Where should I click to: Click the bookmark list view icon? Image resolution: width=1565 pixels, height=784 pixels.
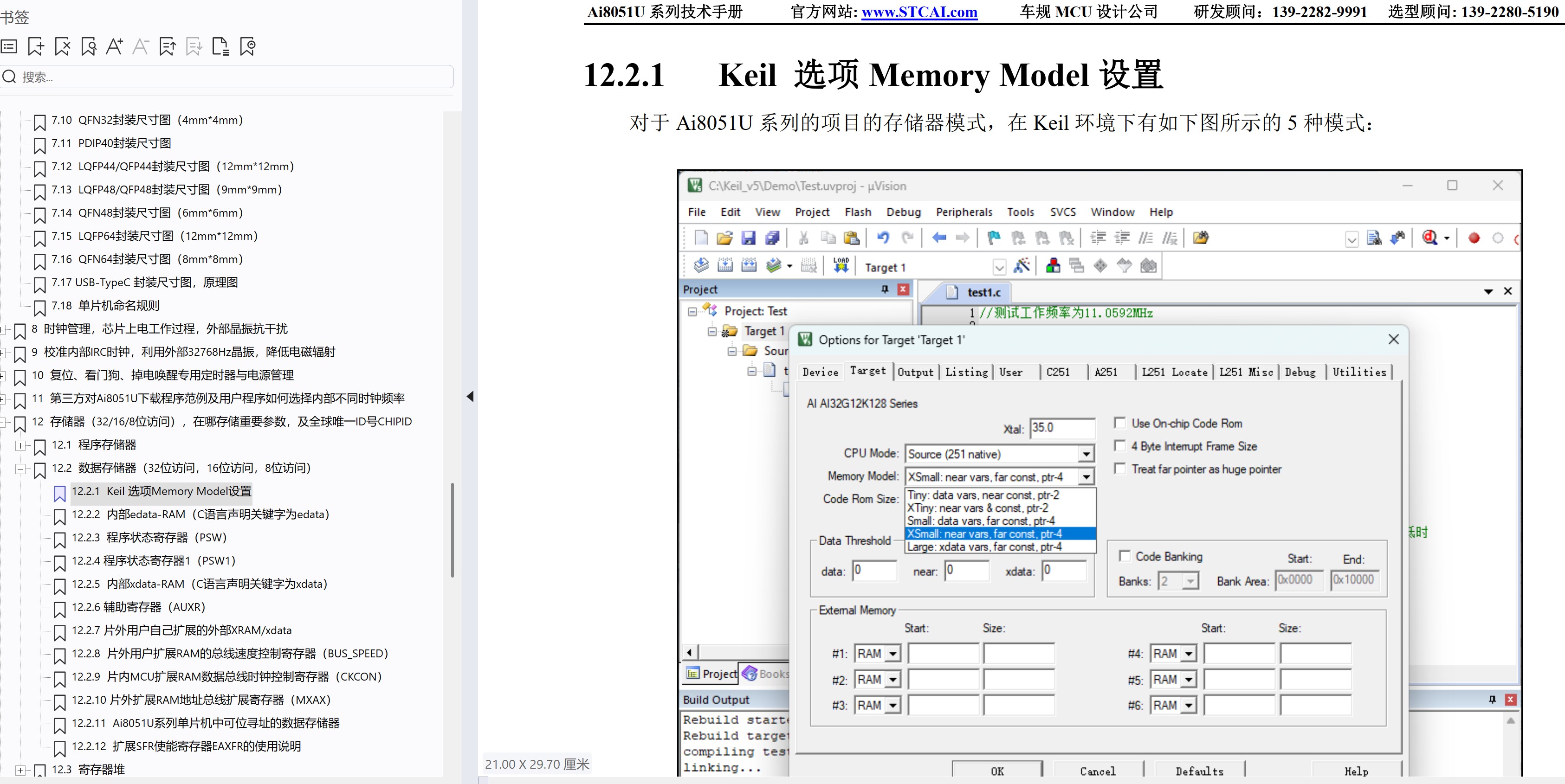[x=9, y=47]
